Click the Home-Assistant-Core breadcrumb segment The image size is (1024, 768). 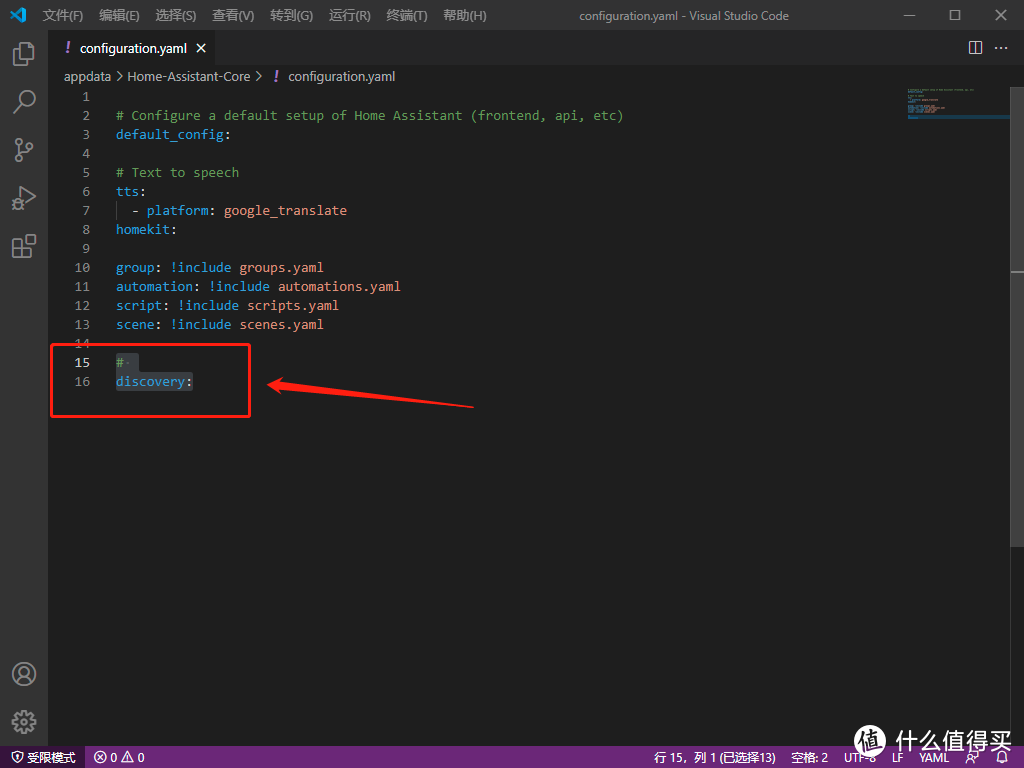coord(189,76)
